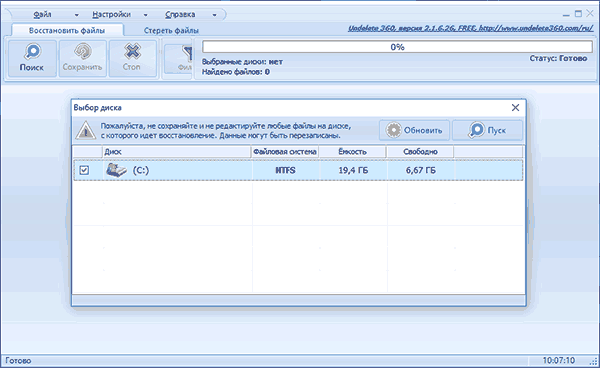
Task: Switch to Стереть файлы tab
Action: click(171, 31)
